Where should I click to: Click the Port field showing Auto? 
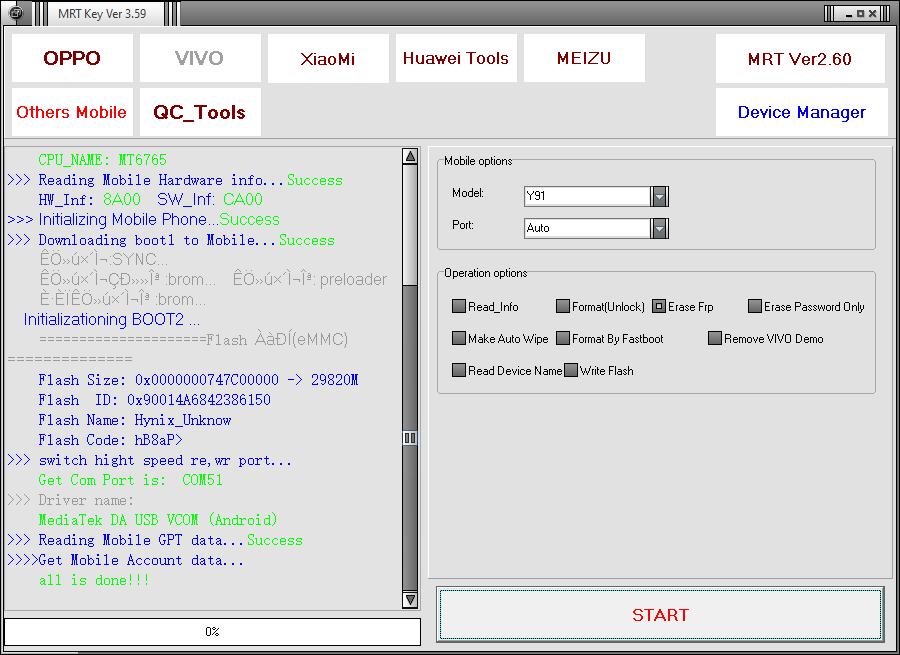587,228
